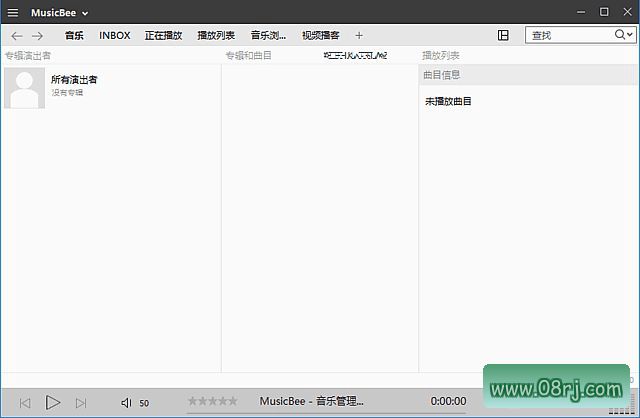This screenshot has width=640, height=418.
Task: Click the 播放列表 panel header
Action: (441, 56)
